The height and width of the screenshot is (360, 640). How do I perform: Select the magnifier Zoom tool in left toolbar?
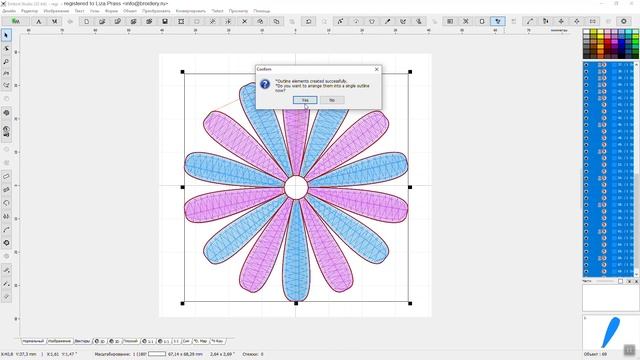(6, 62)
